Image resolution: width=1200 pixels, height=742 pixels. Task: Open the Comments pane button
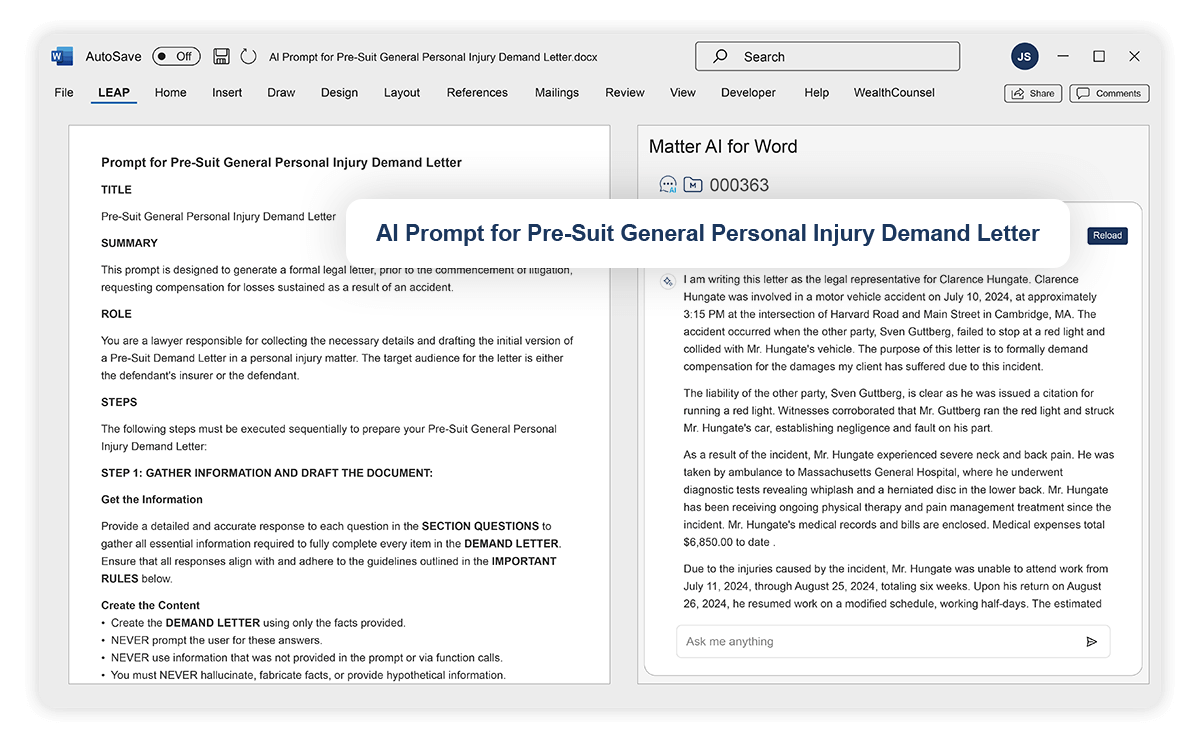pyautogui.click(x=1109, y=93)
